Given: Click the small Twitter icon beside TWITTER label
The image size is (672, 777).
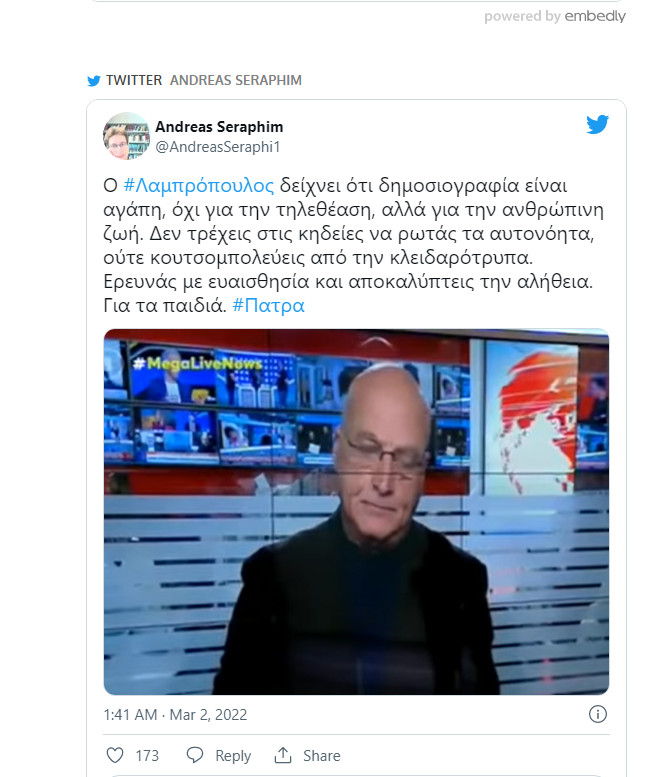Looking at the screenshot, I should tap(94, 81).
